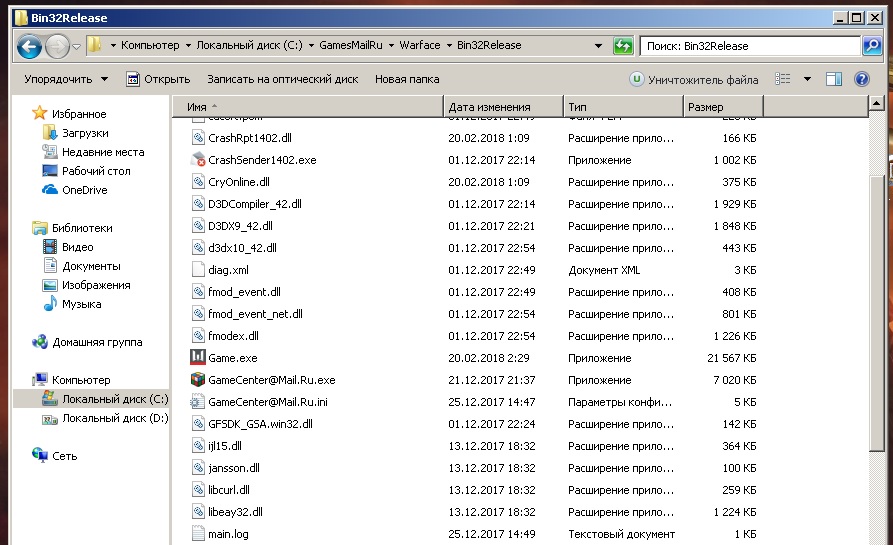
Task: Click the Game.exe Warface icon
Action: coord(198,358)
